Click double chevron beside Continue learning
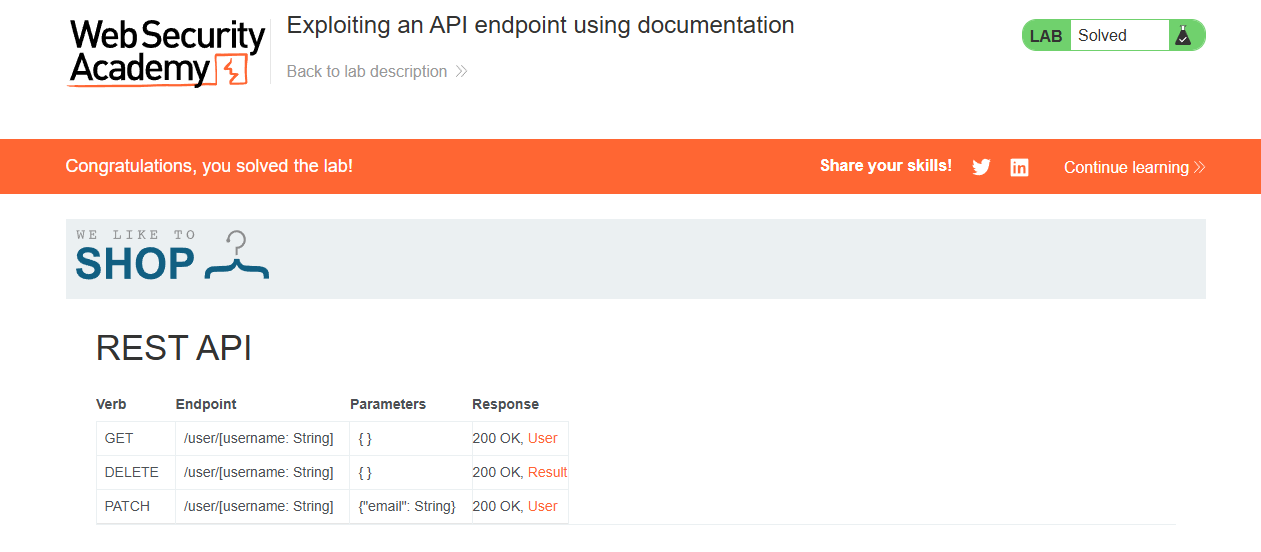 point(1199,167)
